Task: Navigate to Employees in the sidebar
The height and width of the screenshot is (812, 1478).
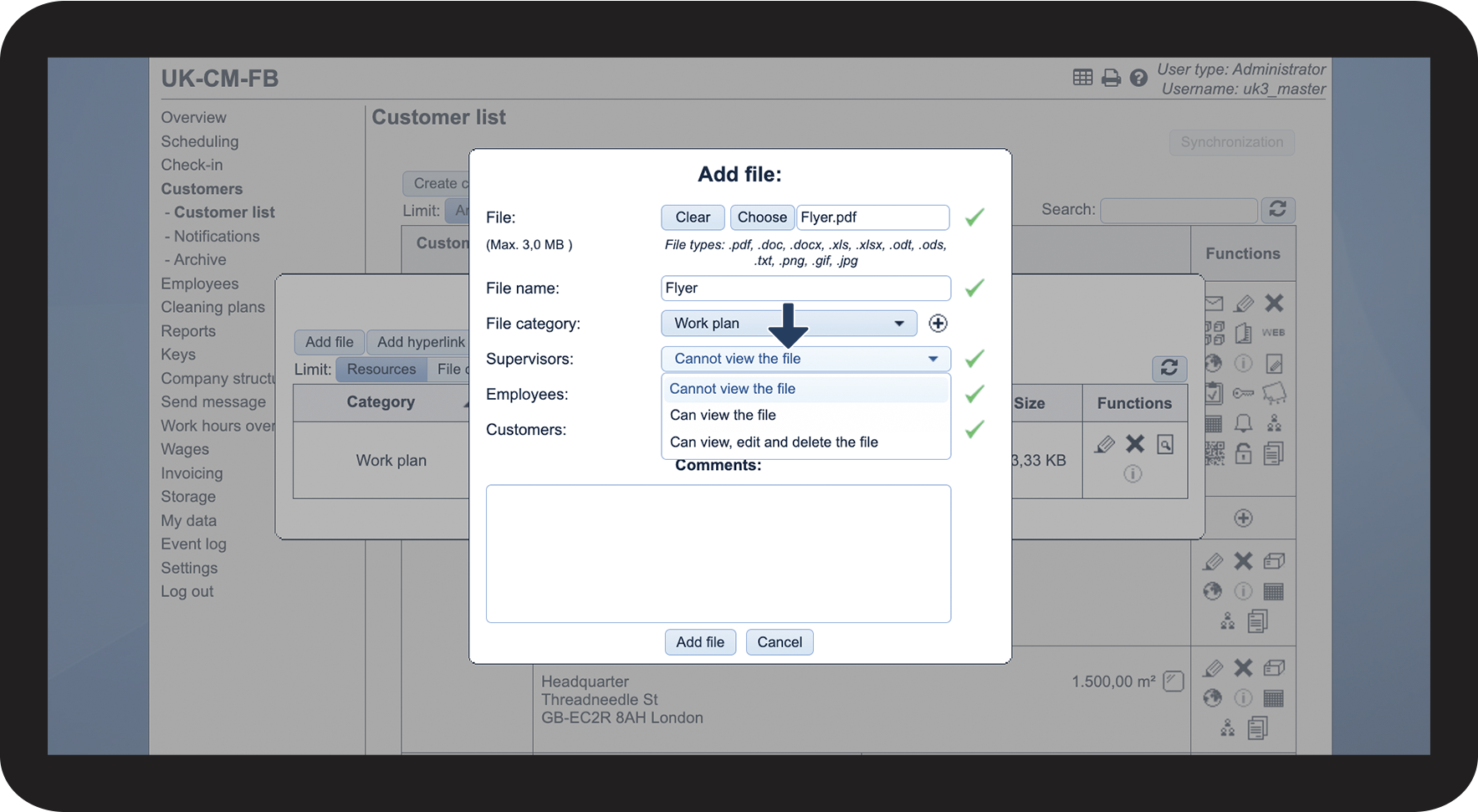Action: [200, 284]
